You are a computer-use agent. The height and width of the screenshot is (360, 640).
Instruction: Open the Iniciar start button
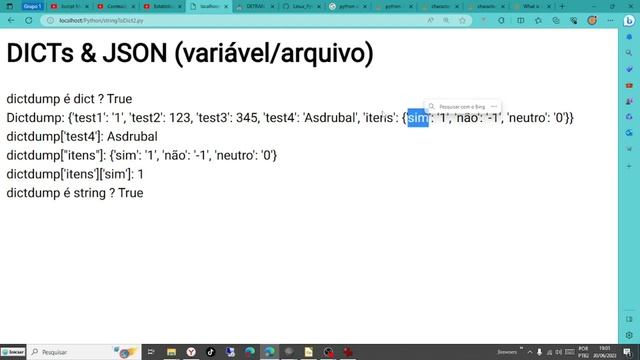pos(13,352)
